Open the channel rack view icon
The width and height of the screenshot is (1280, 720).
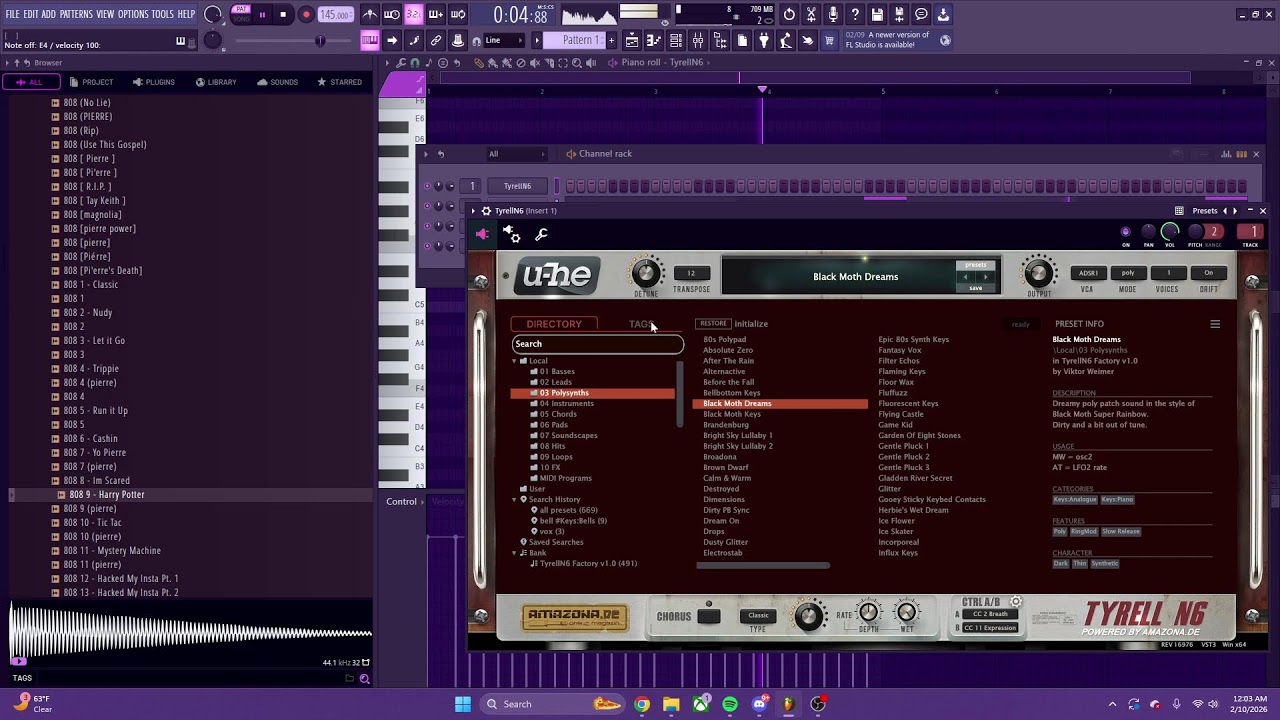pyautogui.click(x=676, y=40)
